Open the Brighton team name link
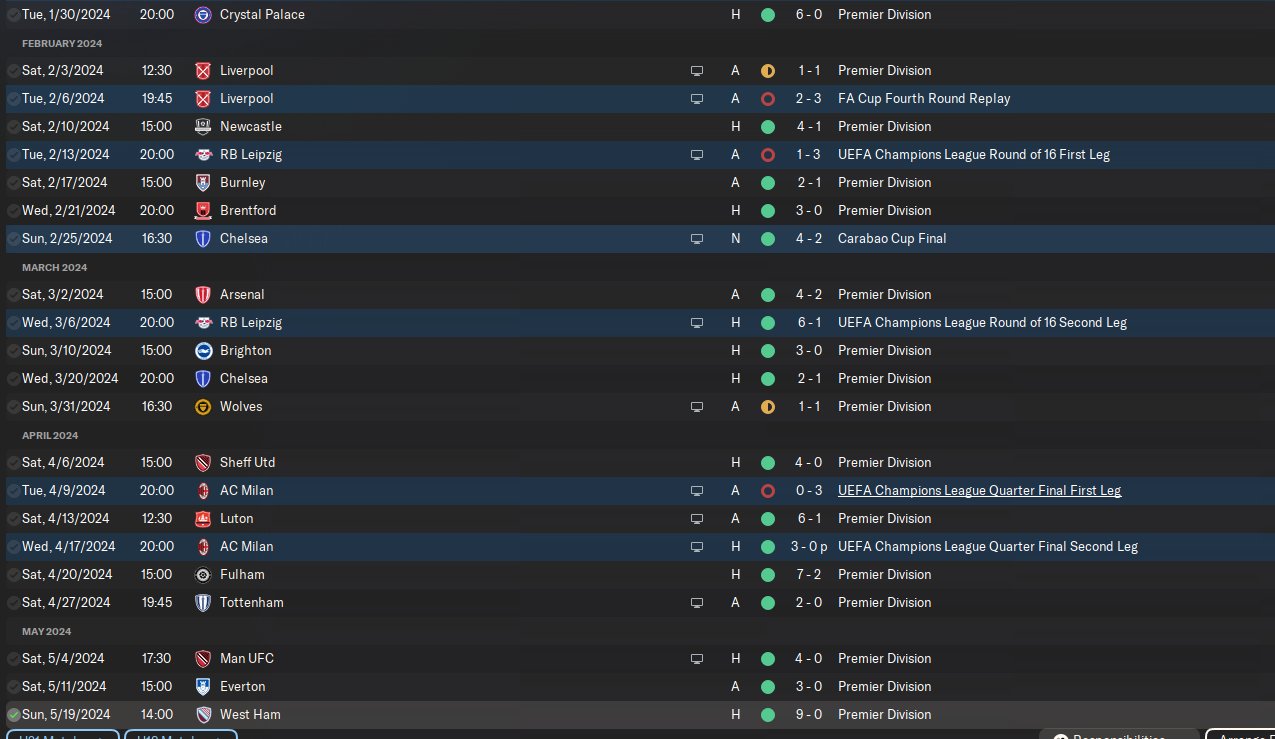This screenshot has height=739, width=1275. pos(245,351)
